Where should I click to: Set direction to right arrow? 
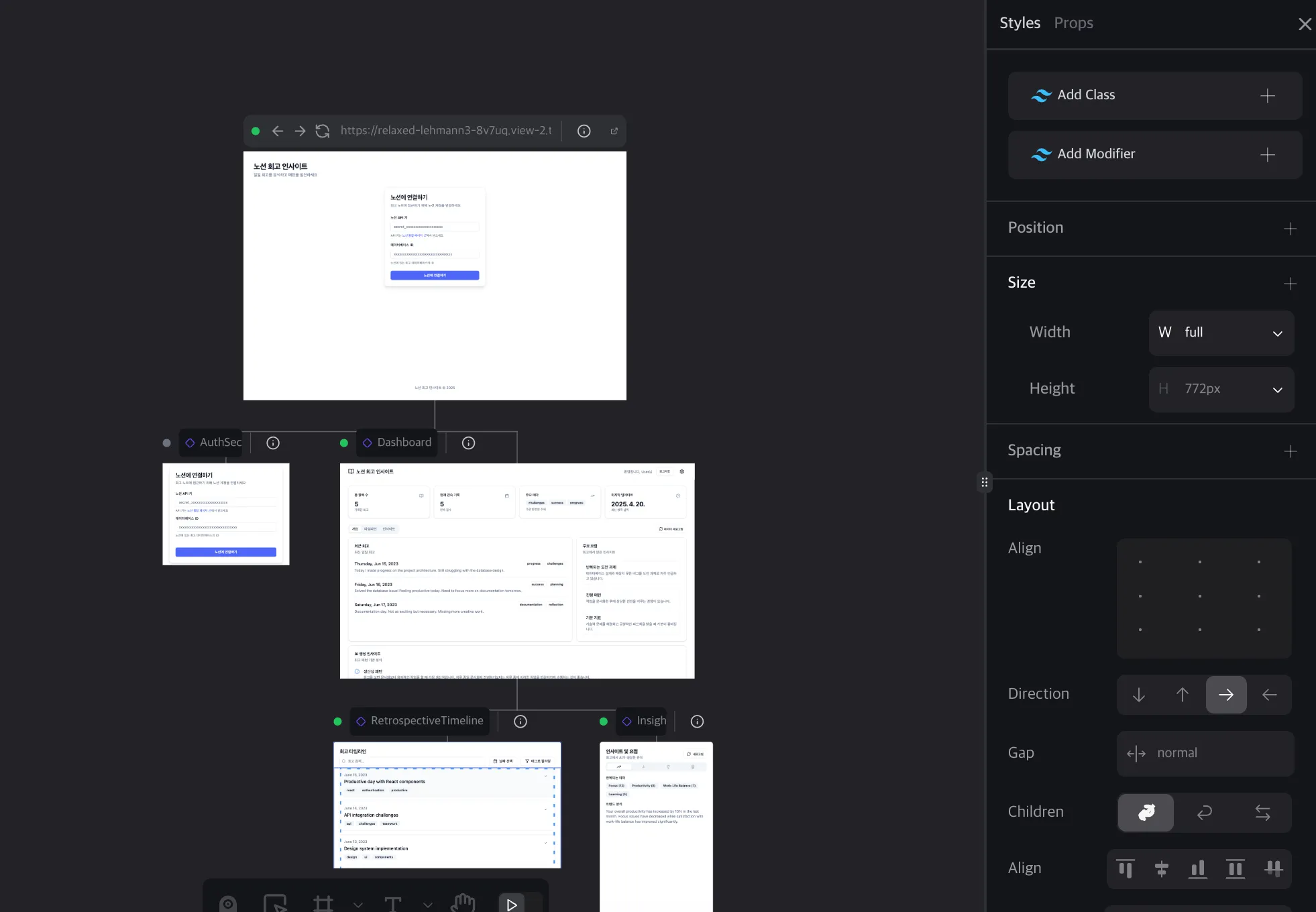[1226, 695]
